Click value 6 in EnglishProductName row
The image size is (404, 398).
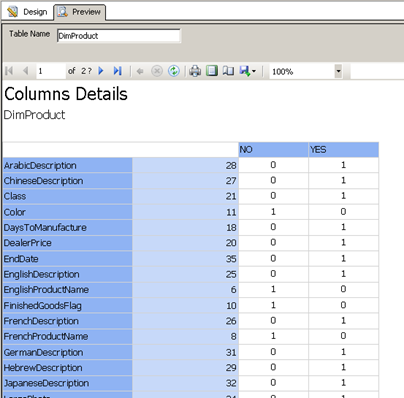pyautogui.click(x=185, y=290)
